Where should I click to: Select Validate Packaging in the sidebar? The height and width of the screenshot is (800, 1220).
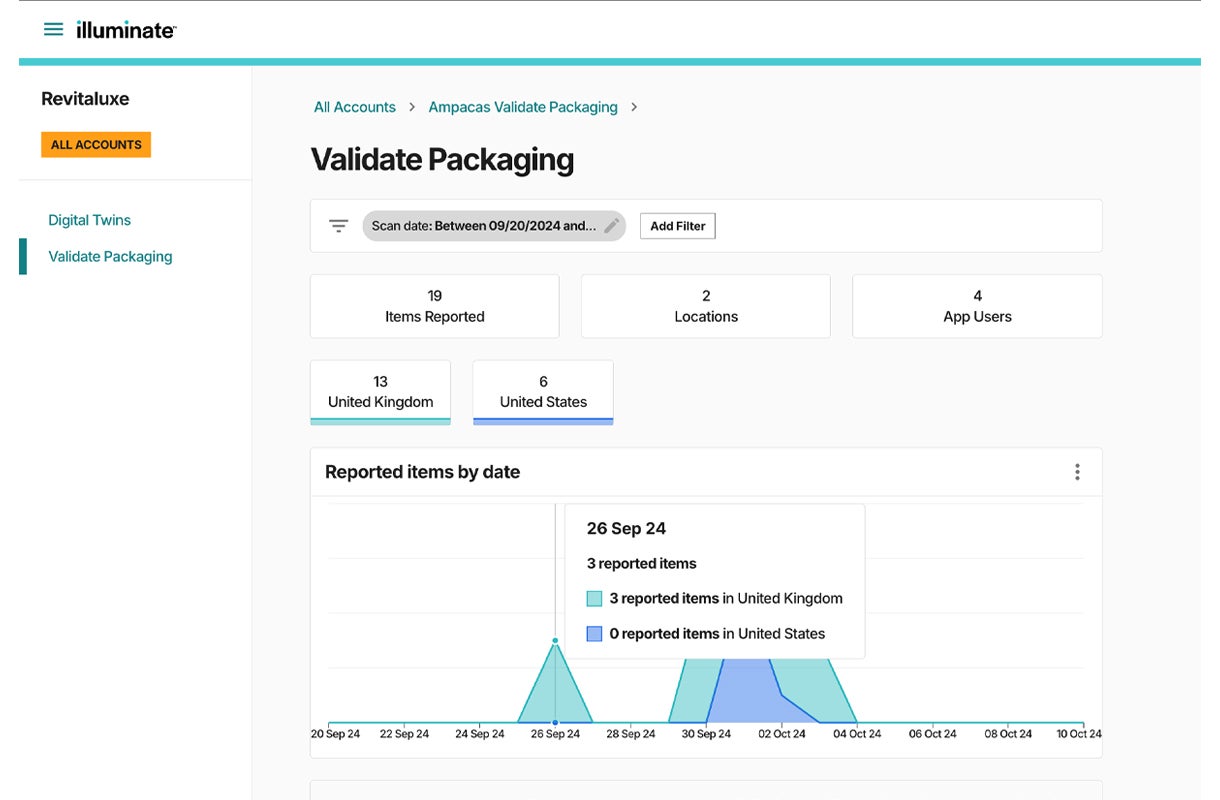point(110,256)
